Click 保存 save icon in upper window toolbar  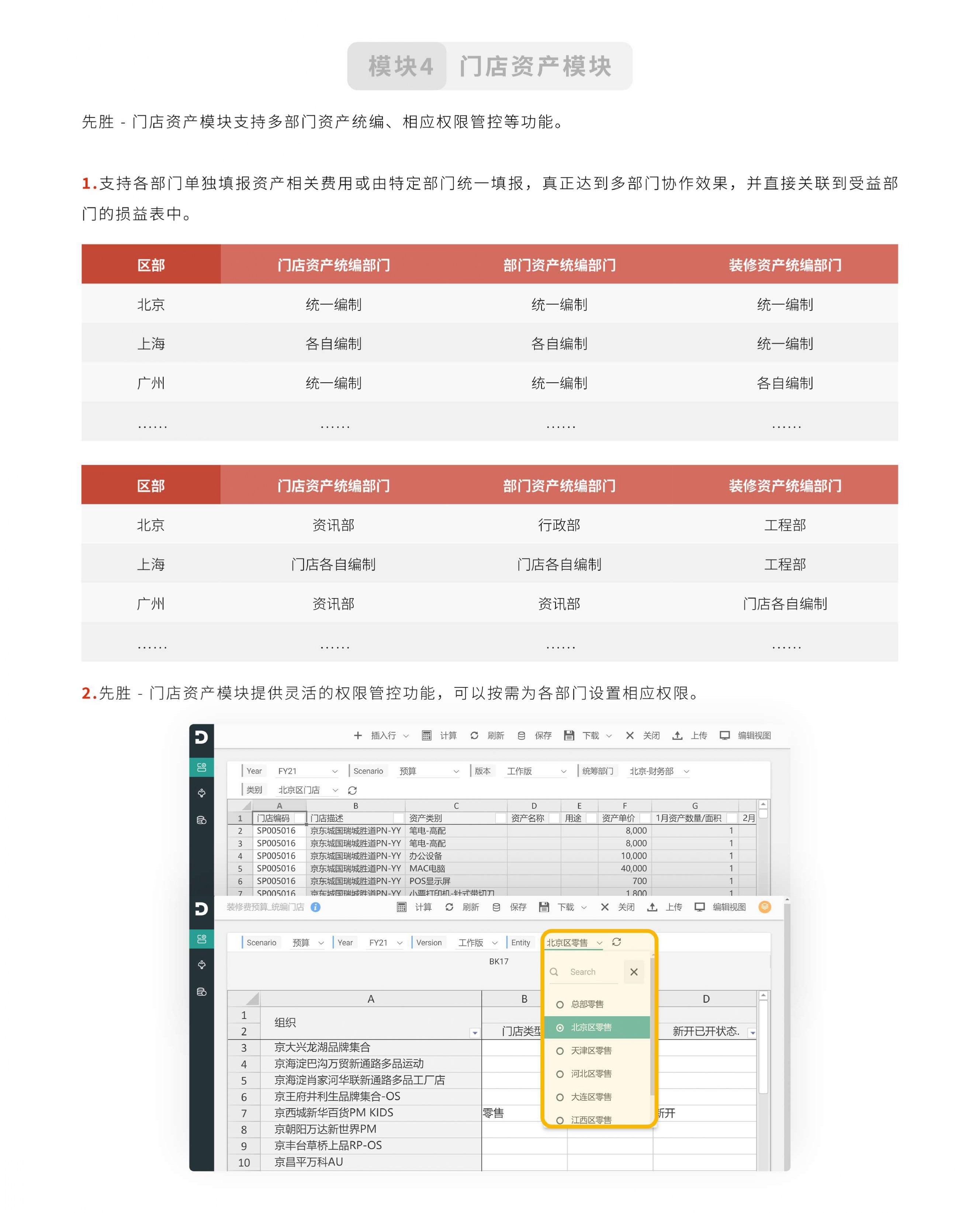point(522,735)
